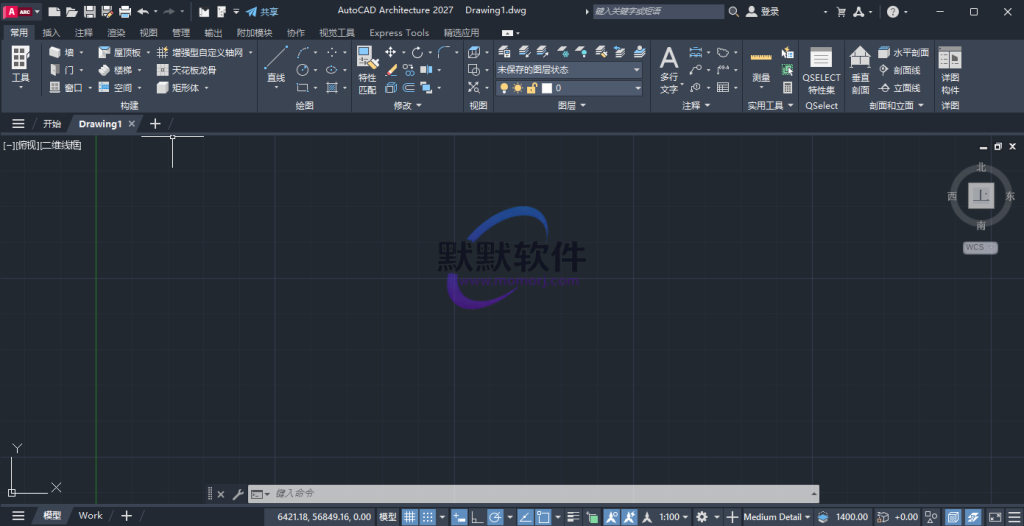The width and height of the screenshot is (1024, 526).
Task: Open the 未保存的图层状态 layer state dropdown
Action: point(568,70)
